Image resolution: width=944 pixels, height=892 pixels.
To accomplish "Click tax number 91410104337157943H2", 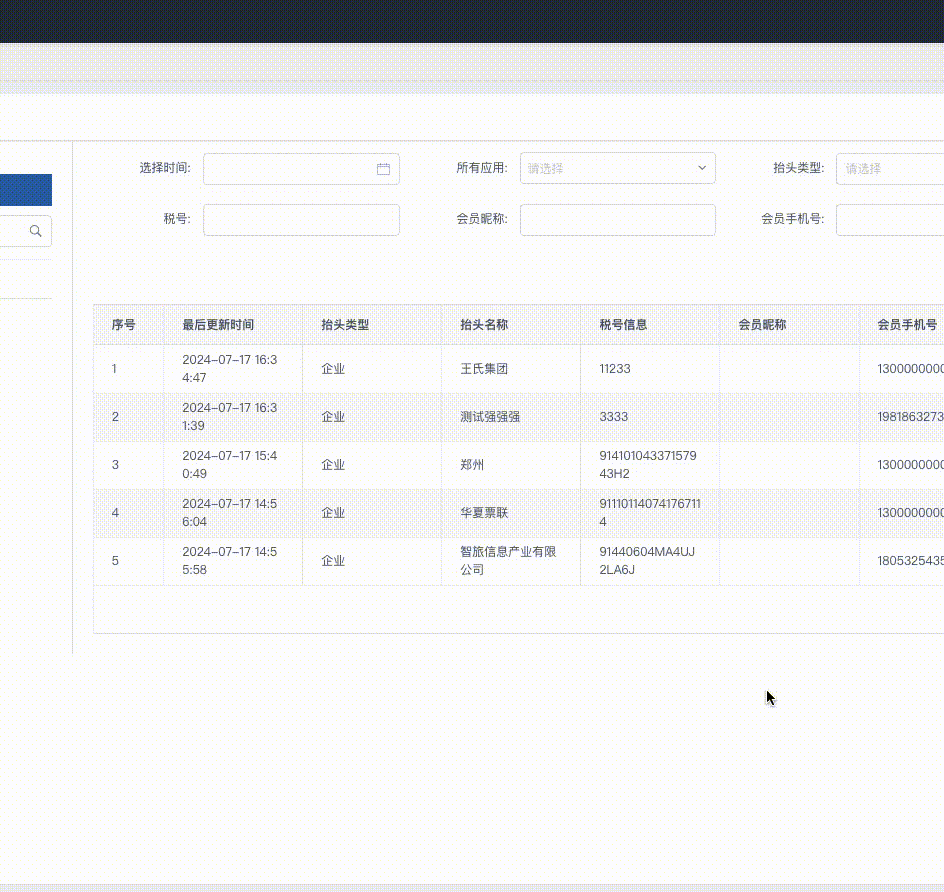I will pos(648,465).
